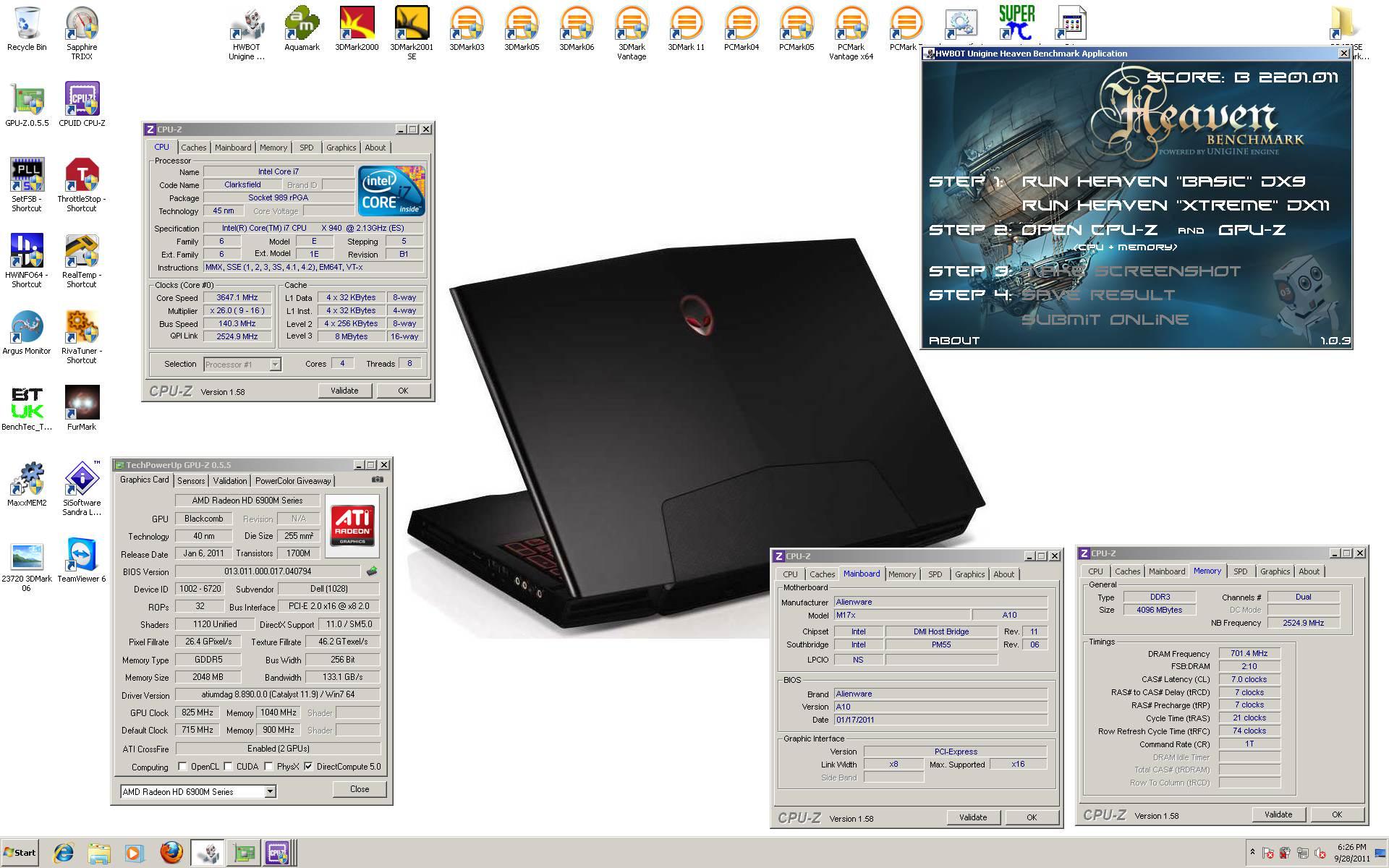Open 3DMark Vantage shortcut

click(632, 33)
